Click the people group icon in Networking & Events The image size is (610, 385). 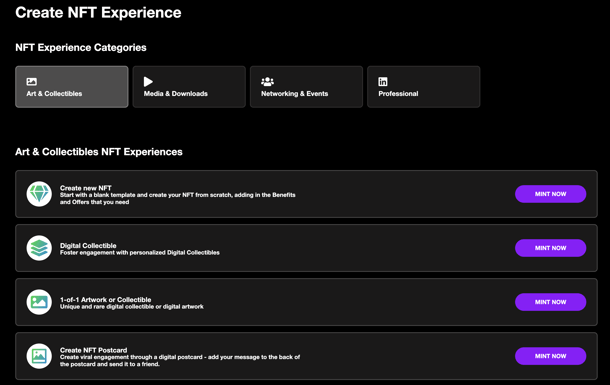coord(267,82)
